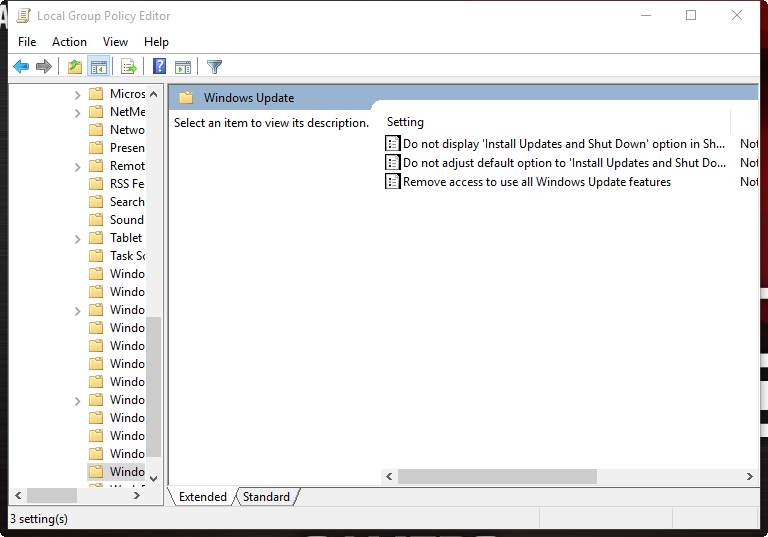Screen dimensions: 768x537
Task: Toggle Show/Hide Console Tree toolbar icon
Action: click(x=98, y=66)
